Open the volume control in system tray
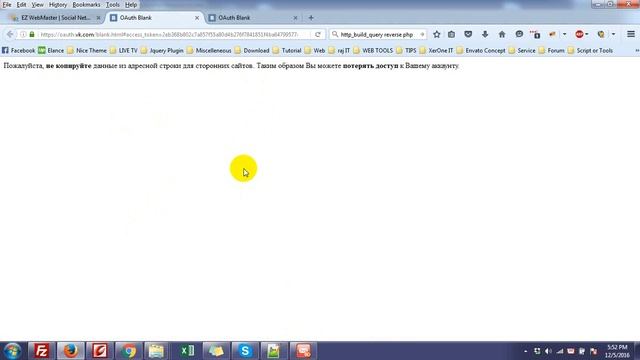This screenshot has width=640, height=360. coord(548,351)
